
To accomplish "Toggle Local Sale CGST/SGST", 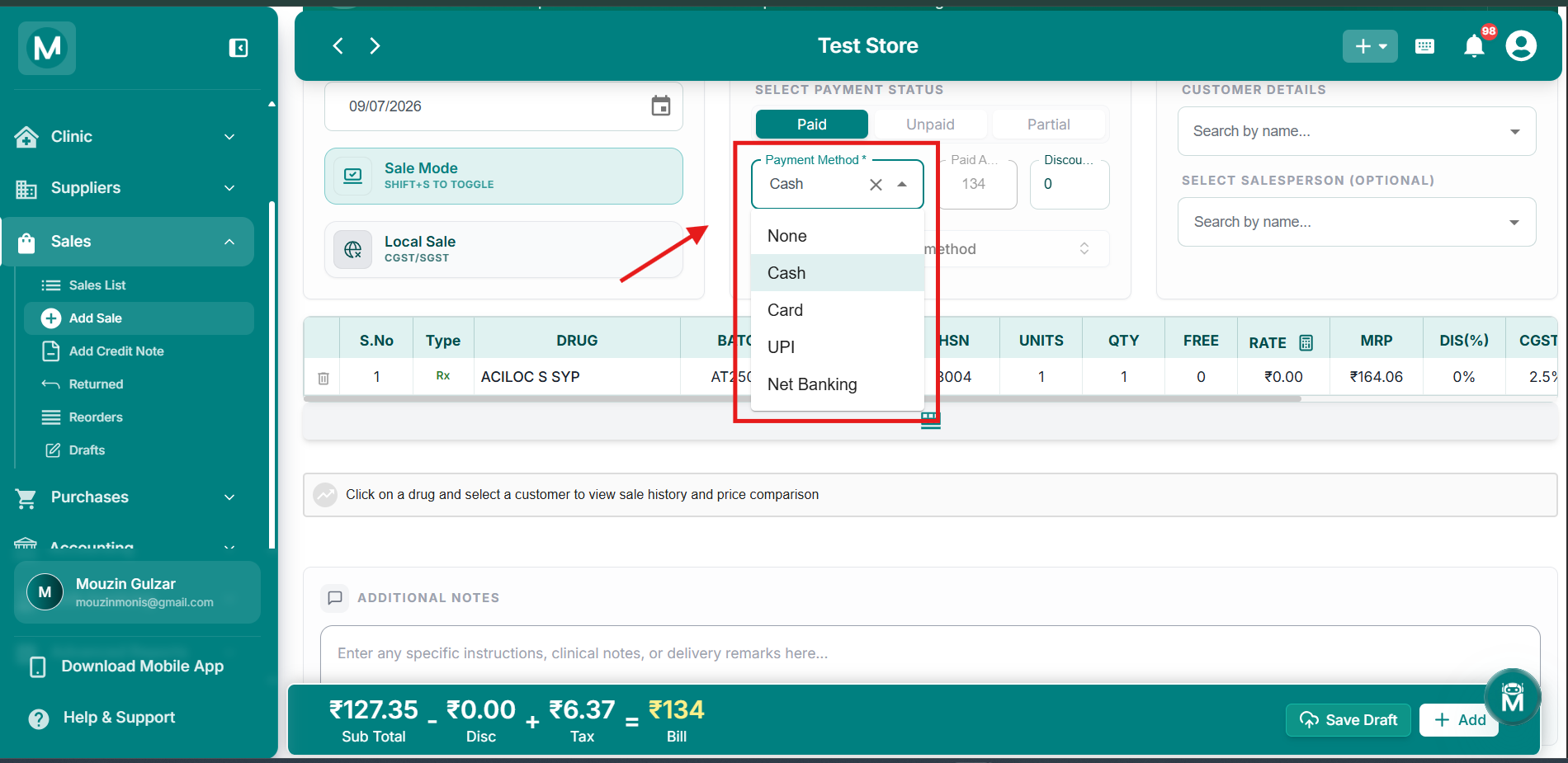I will [x=503, y=249].
